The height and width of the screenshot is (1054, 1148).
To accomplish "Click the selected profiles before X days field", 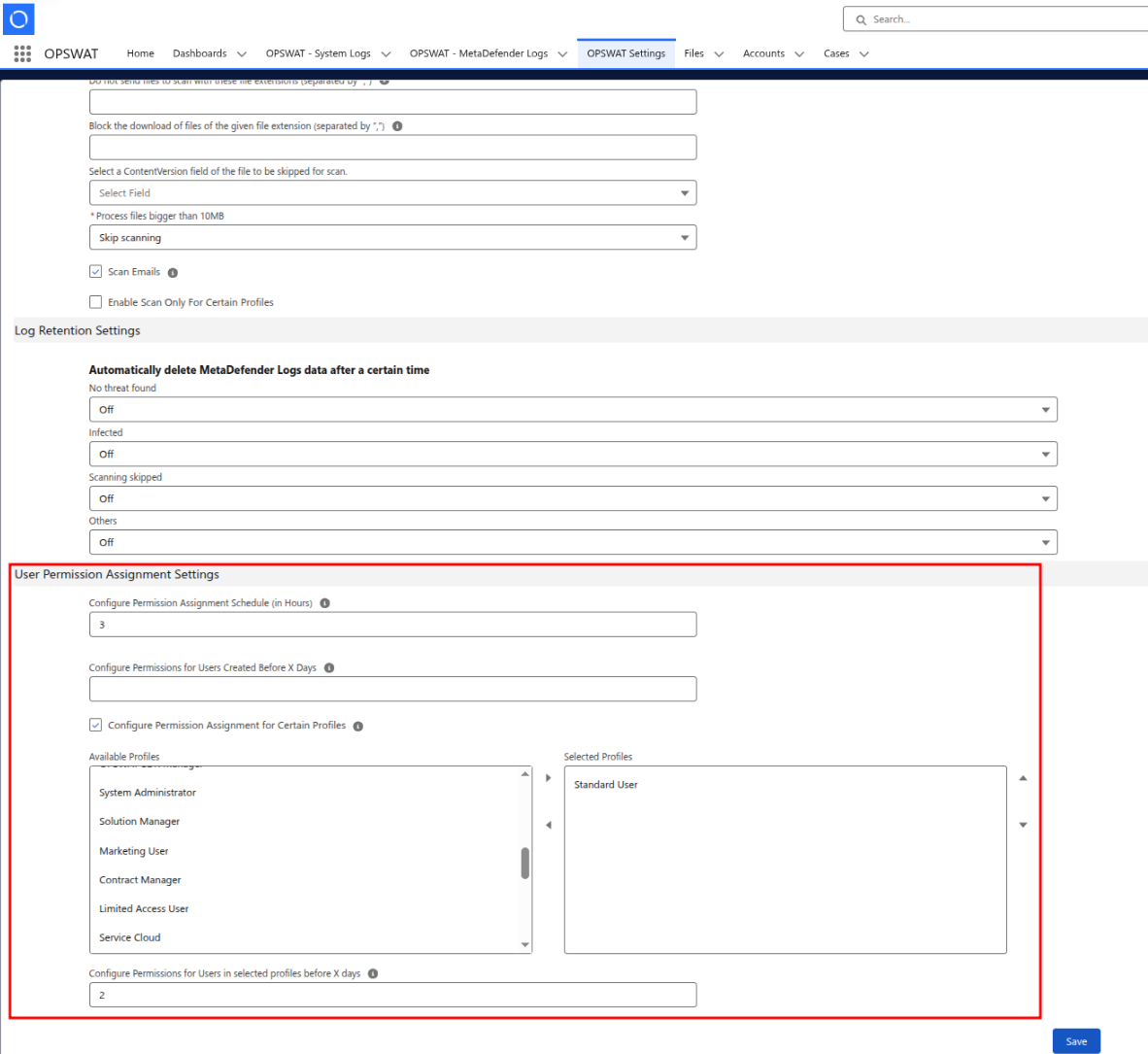I will tap(393, 995).
